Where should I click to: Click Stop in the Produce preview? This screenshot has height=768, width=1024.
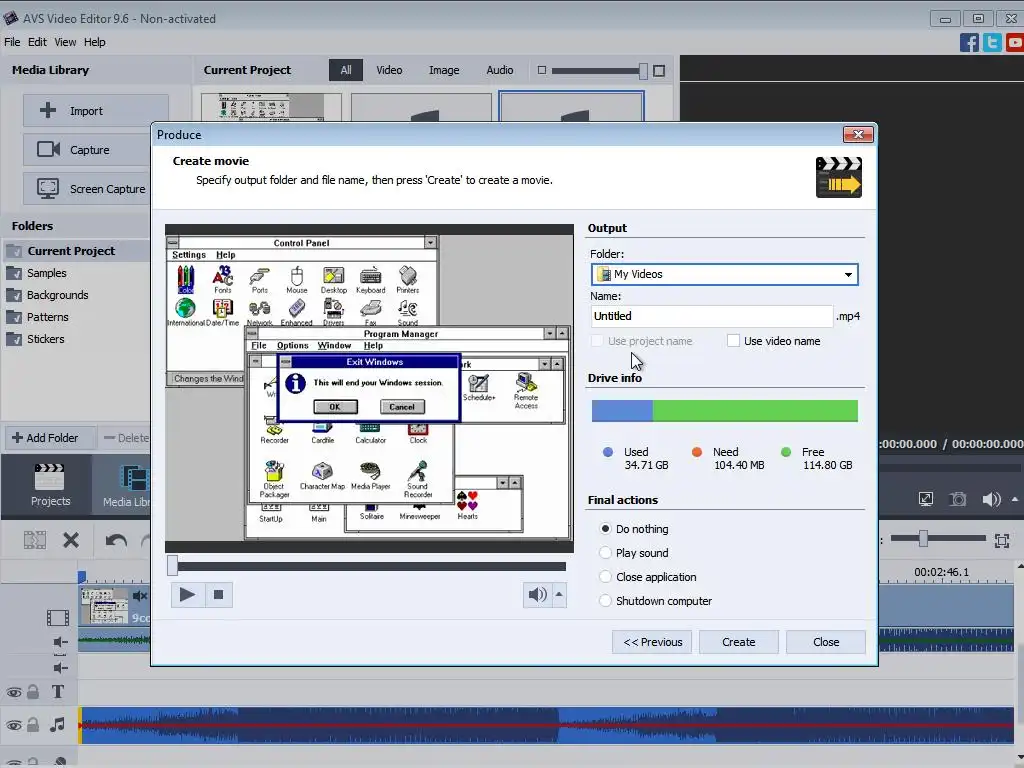[219, 595]
